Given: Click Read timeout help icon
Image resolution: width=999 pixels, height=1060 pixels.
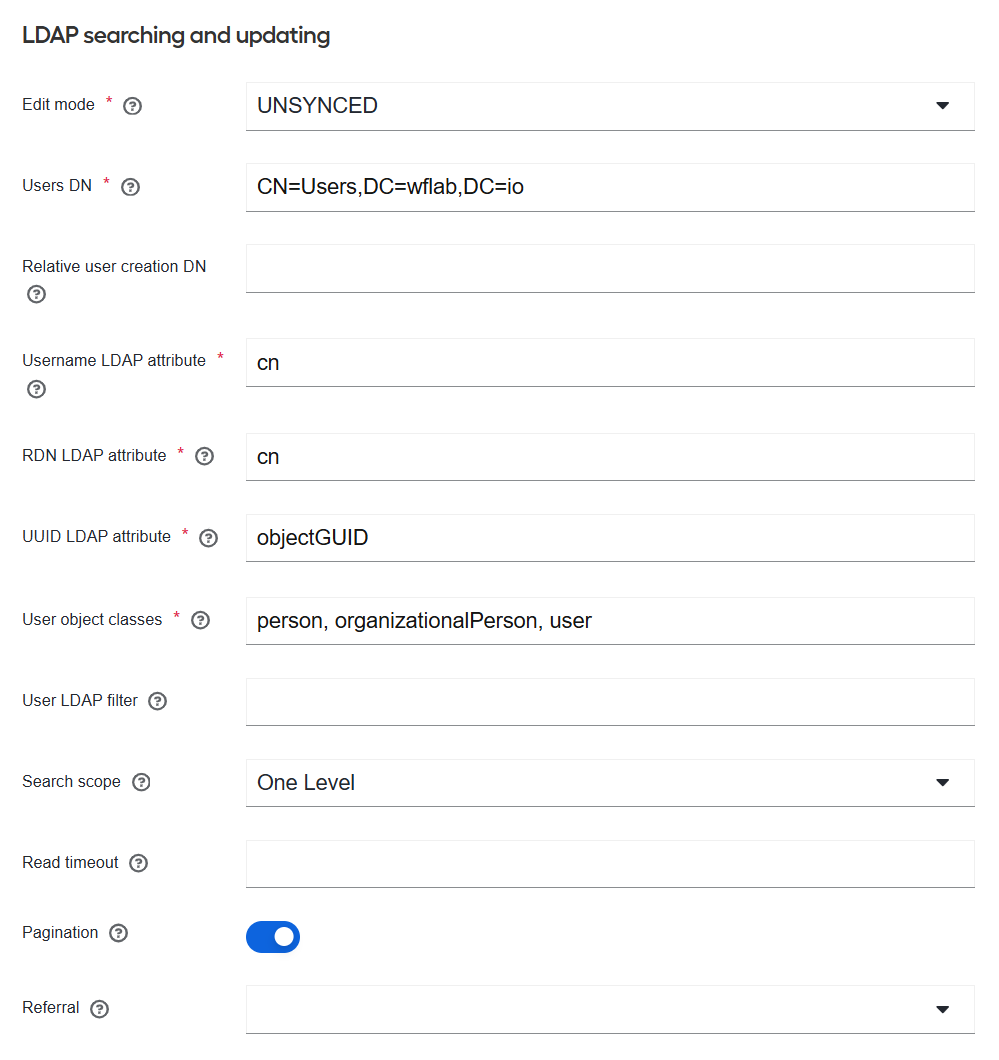Looking at the screenshot, I should [139, 863].
